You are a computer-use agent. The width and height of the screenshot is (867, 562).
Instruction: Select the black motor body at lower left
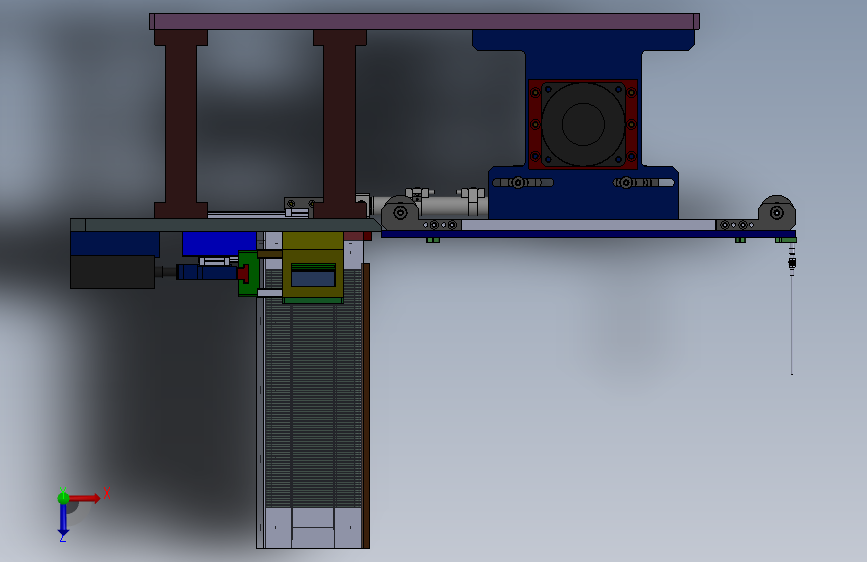tap(112, 272)
